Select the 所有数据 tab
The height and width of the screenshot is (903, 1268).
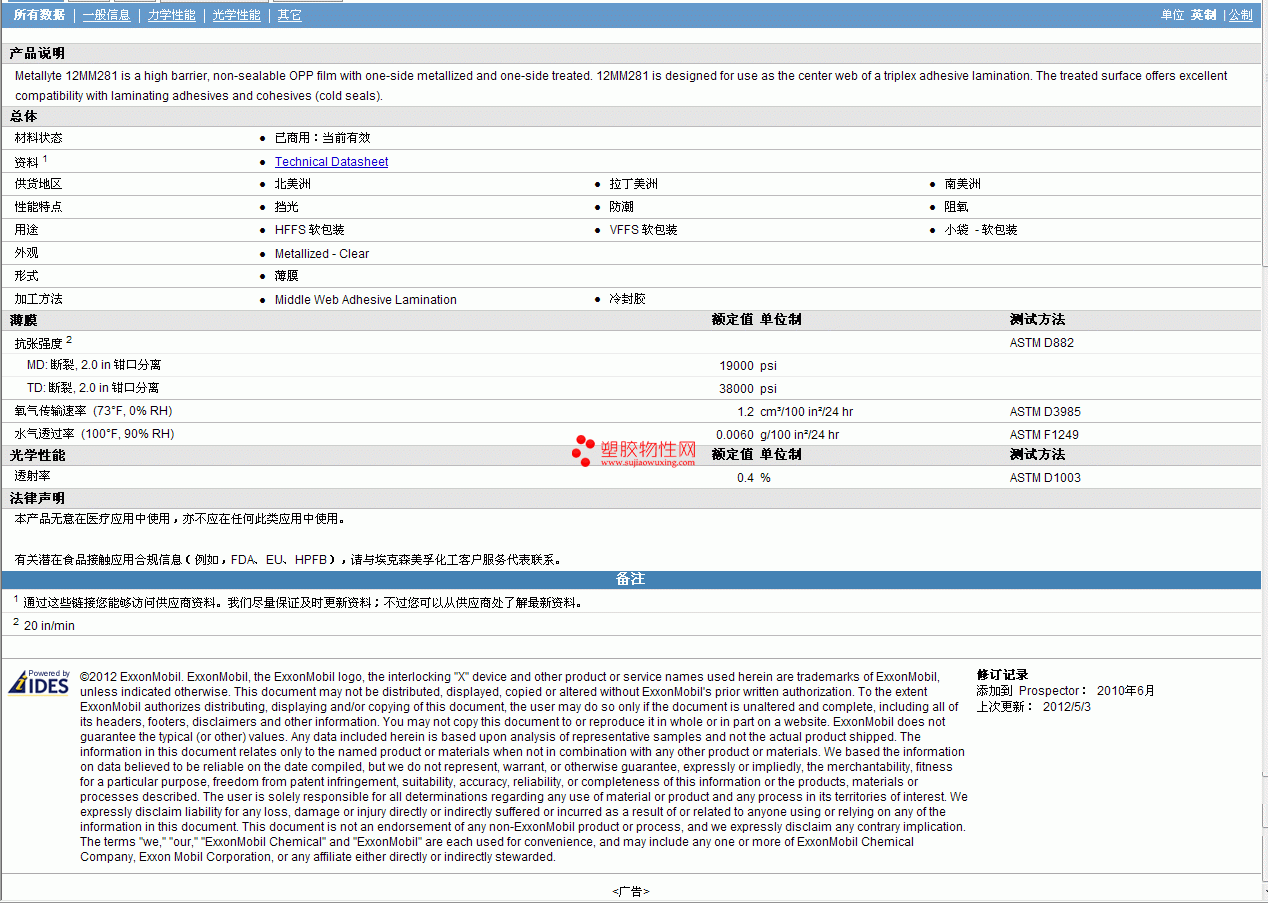pyautogui.click(x=39, y=15)
